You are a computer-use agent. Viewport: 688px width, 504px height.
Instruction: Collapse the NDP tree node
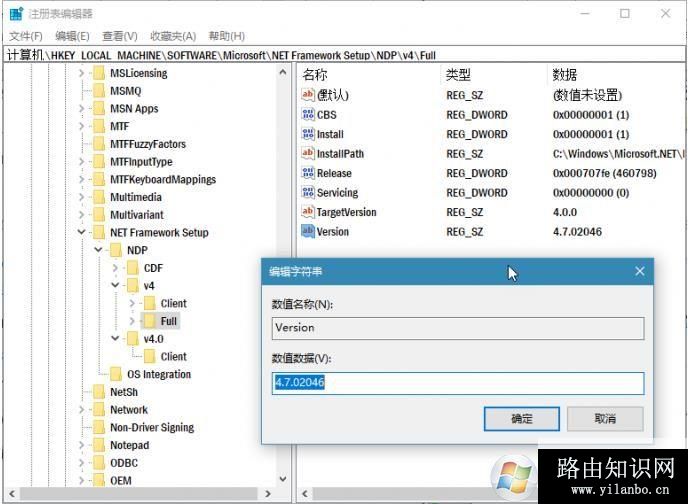click(x=98, y=250)
